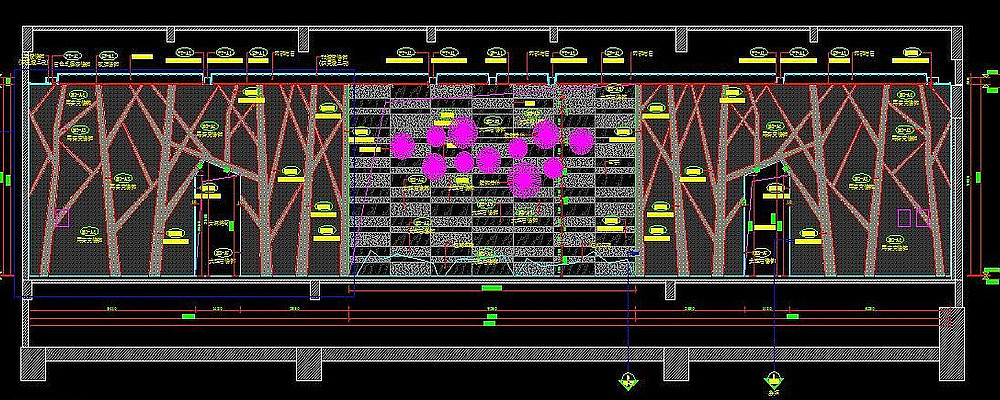The image size is (1000, 400).
Task: Click the green marker at bottom center dimension line
Action: pyautogui.click(x=490, y=319)
